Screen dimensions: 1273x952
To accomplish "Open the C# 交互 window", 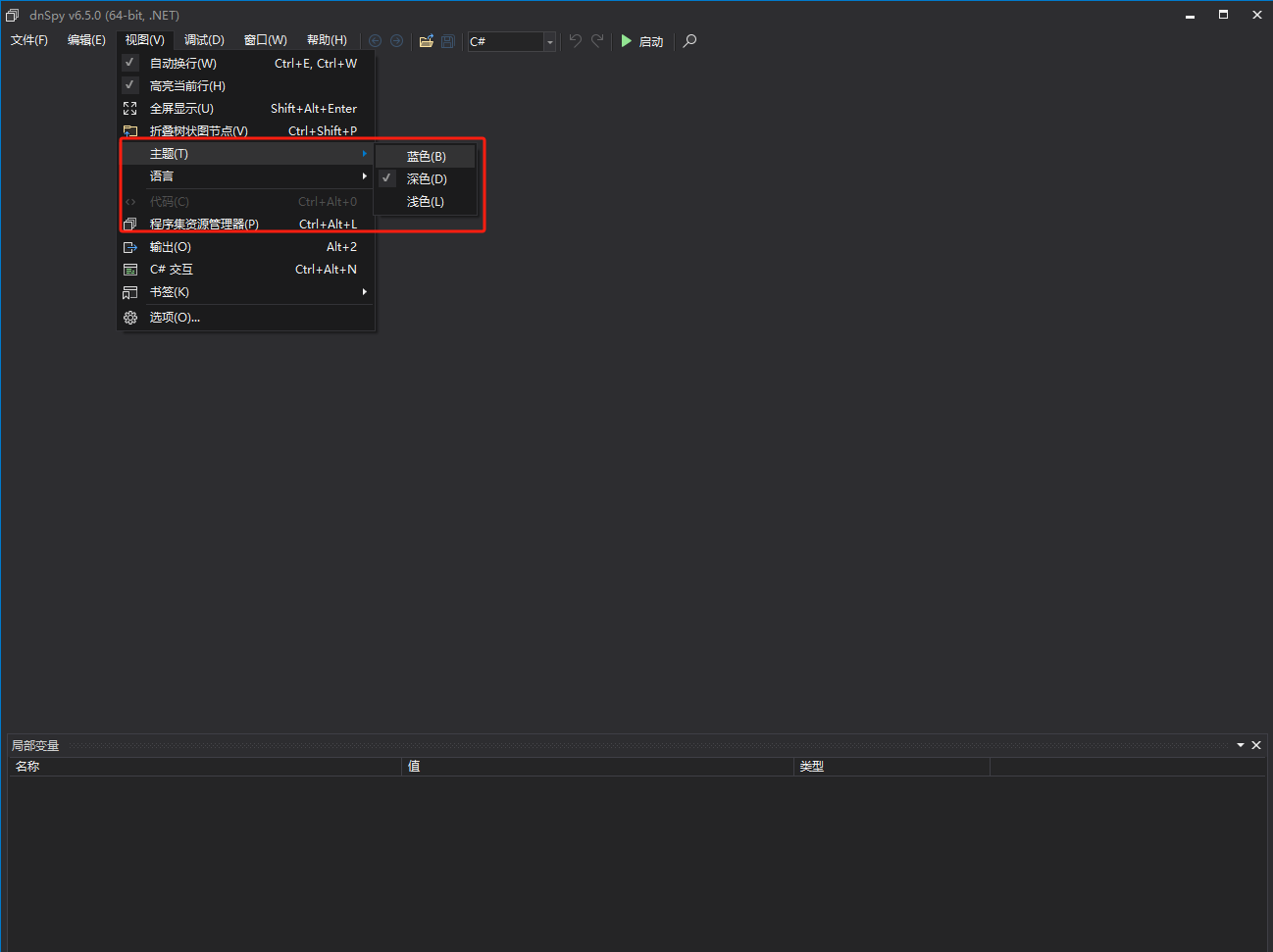I will click(246, 270).
